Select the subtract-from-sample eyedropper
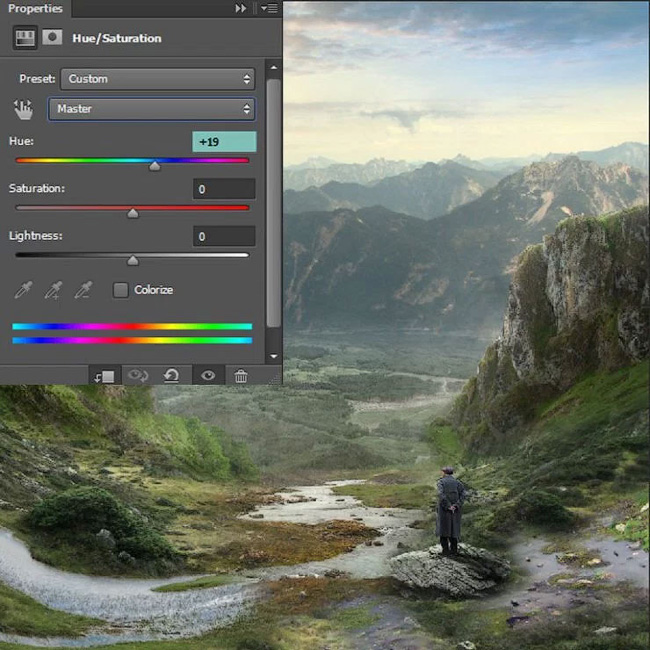 coord(83,290)
